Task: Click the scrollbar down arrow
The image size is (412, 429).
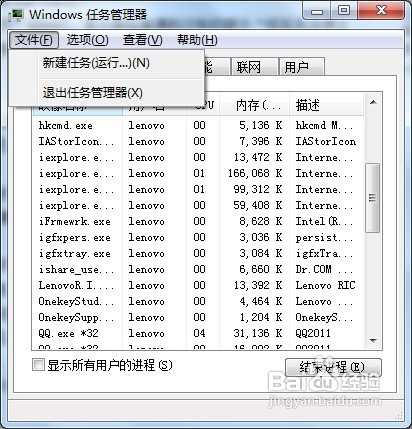Action: tap(373, 340)
